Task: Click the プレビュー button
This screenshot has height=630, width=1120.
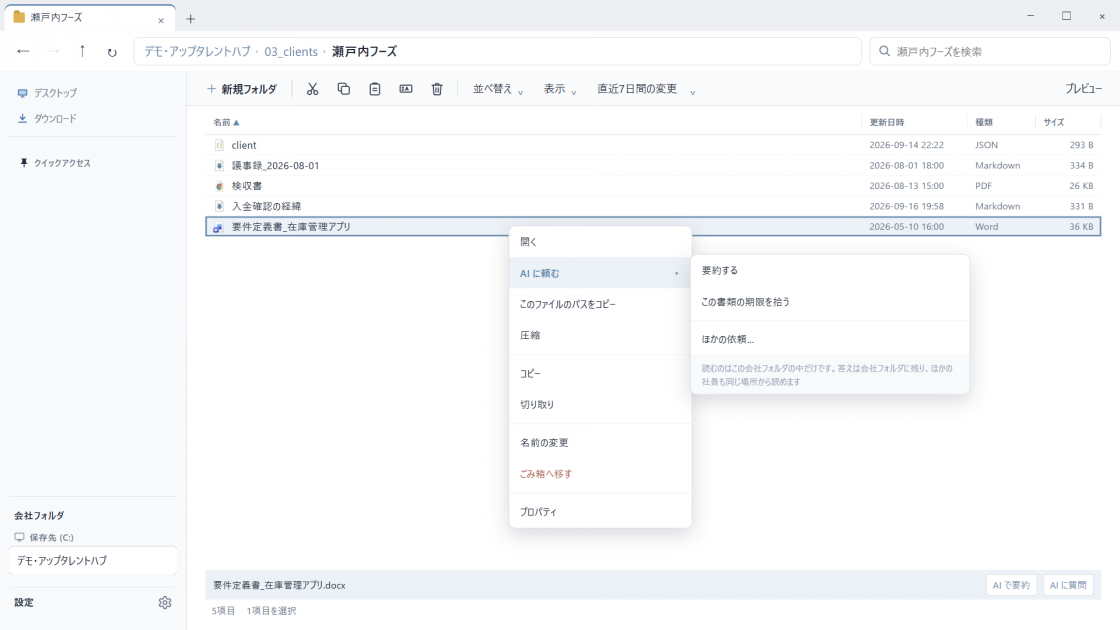Action: tap(1083, 89)
